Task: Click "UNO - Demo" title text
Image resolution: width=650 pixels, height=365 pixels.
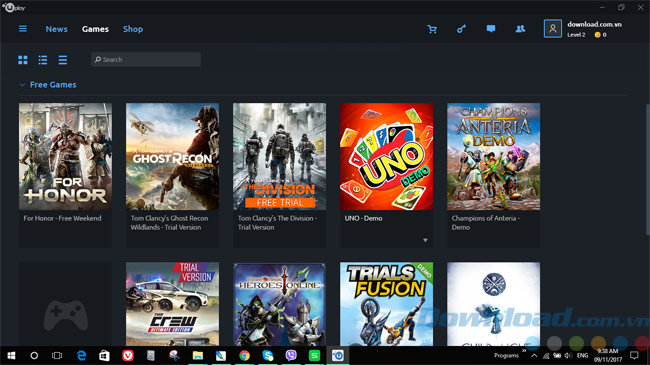Action: pyautogui.click(x=364, y=218)
